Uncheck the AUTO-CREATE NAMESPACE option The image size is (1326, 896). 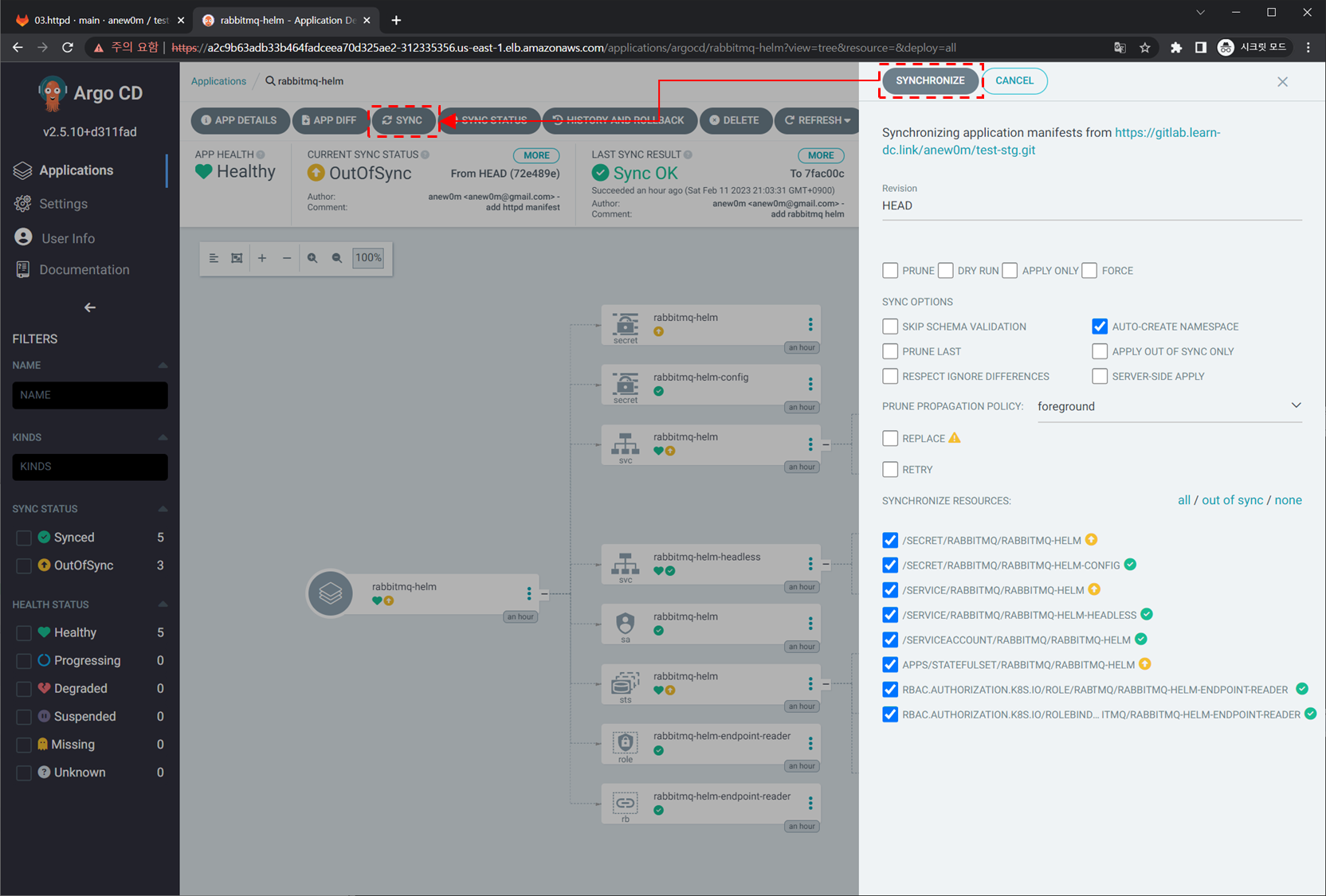(1100, 327)
